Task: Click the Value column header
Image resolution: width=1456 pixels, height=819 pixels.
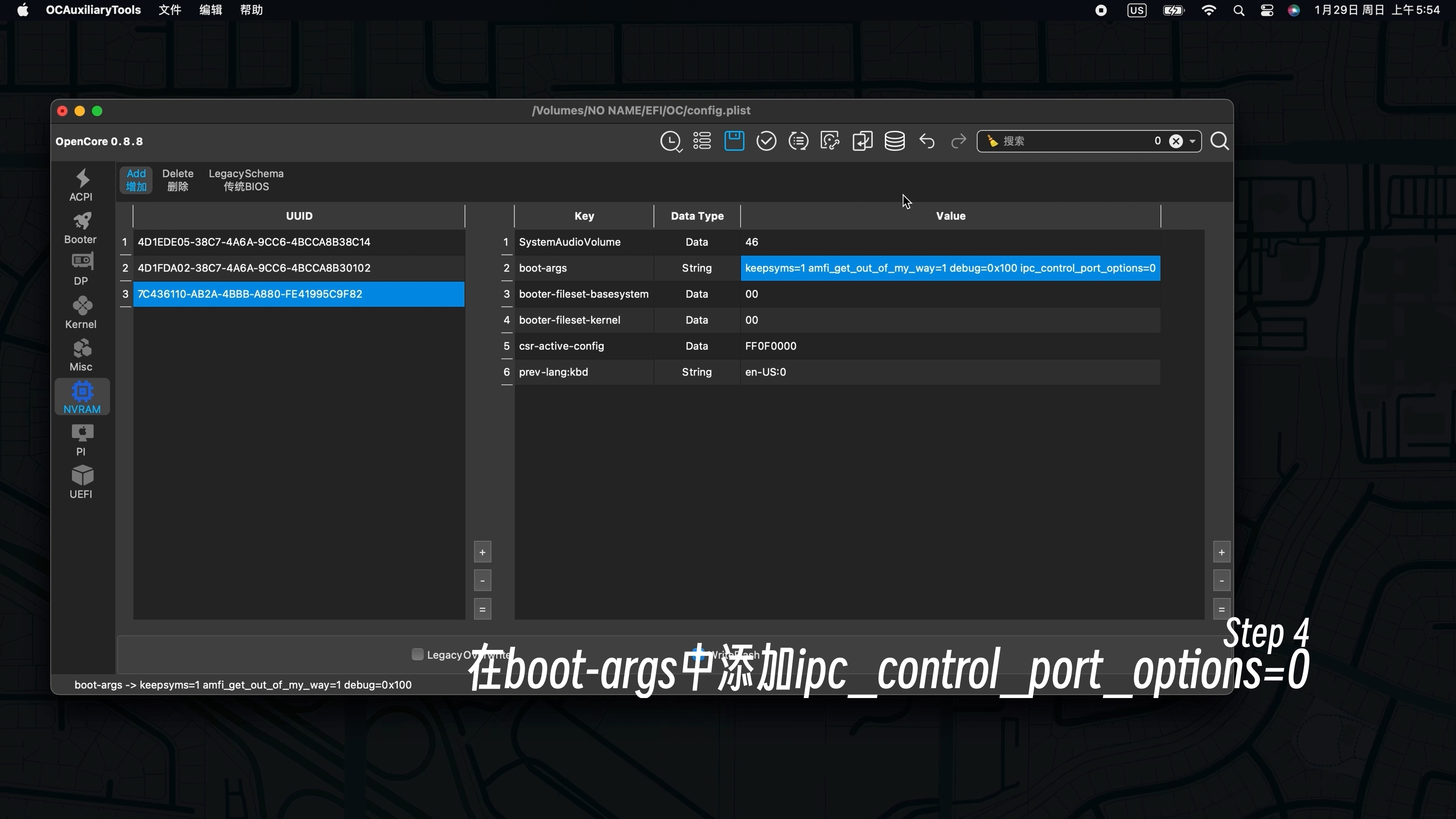Action: tap(950, 216)
